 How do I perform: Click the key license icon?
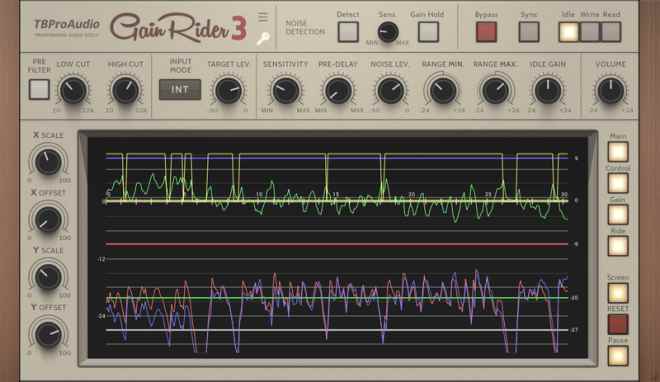click(263, 39)
